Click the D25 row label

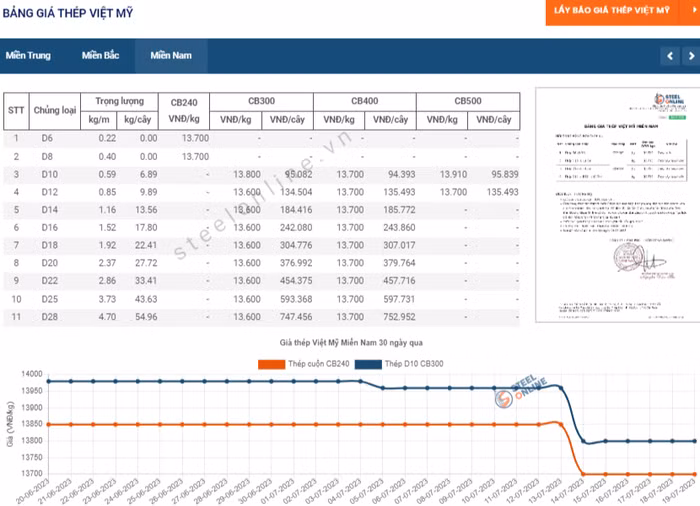(x=50, y=299)
